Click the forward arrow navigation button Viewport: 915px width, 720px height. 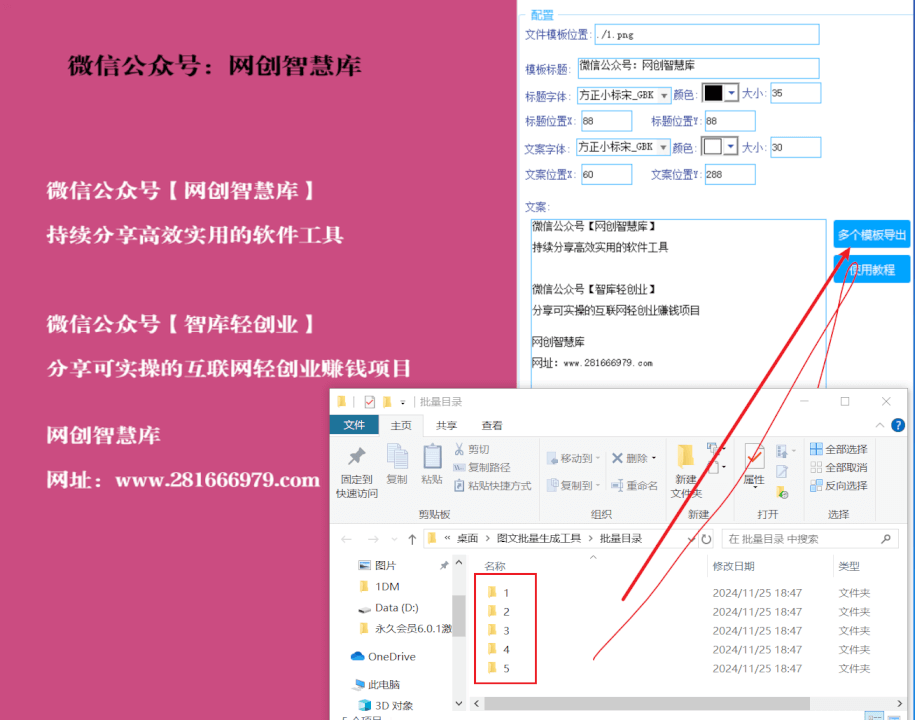pos(373,539)
